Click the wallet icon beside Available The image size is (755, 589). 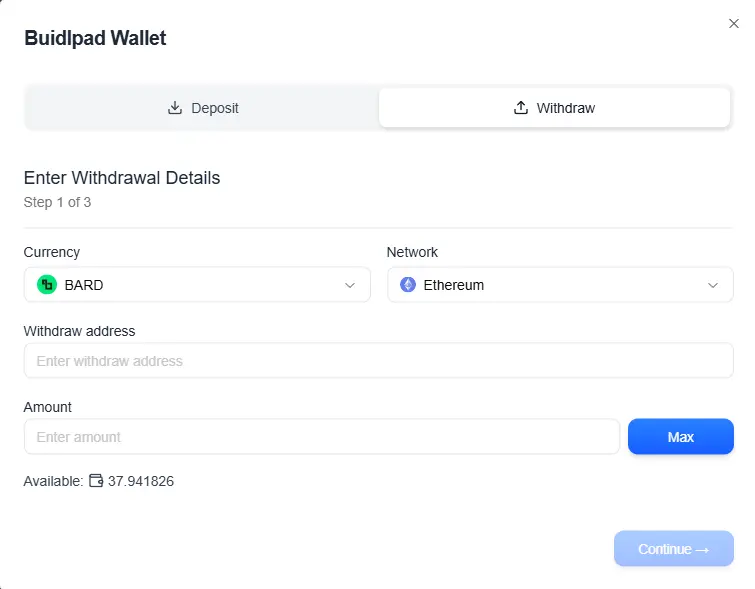coord(96,481)
